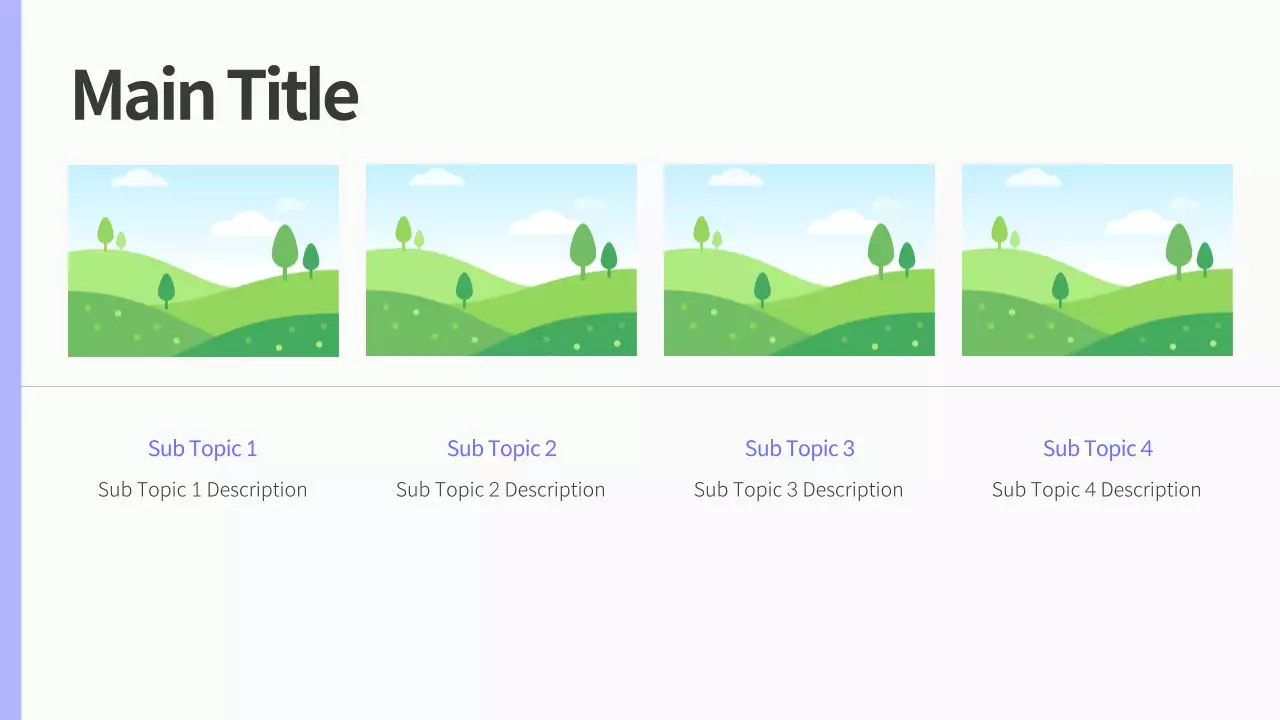Click the tallest tree in the fourth image

tap(1179, 246)
